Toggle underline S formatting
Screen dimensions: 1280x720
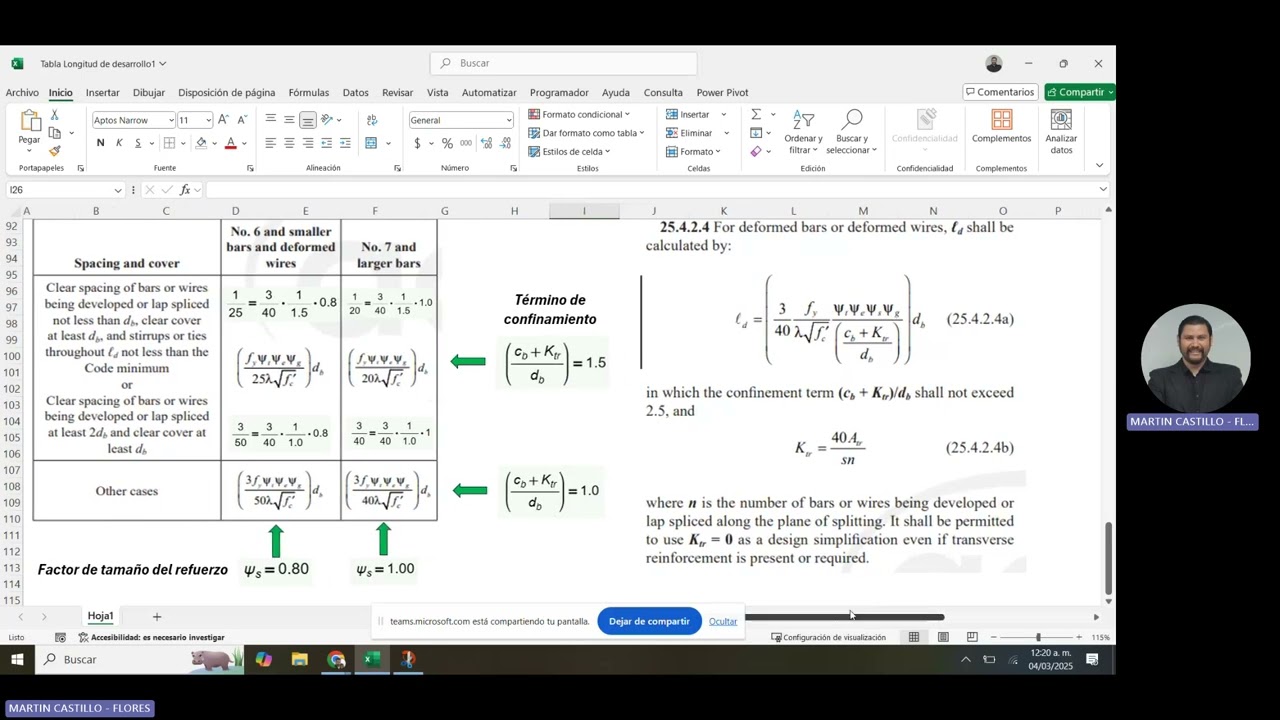(x=138, y=143)
